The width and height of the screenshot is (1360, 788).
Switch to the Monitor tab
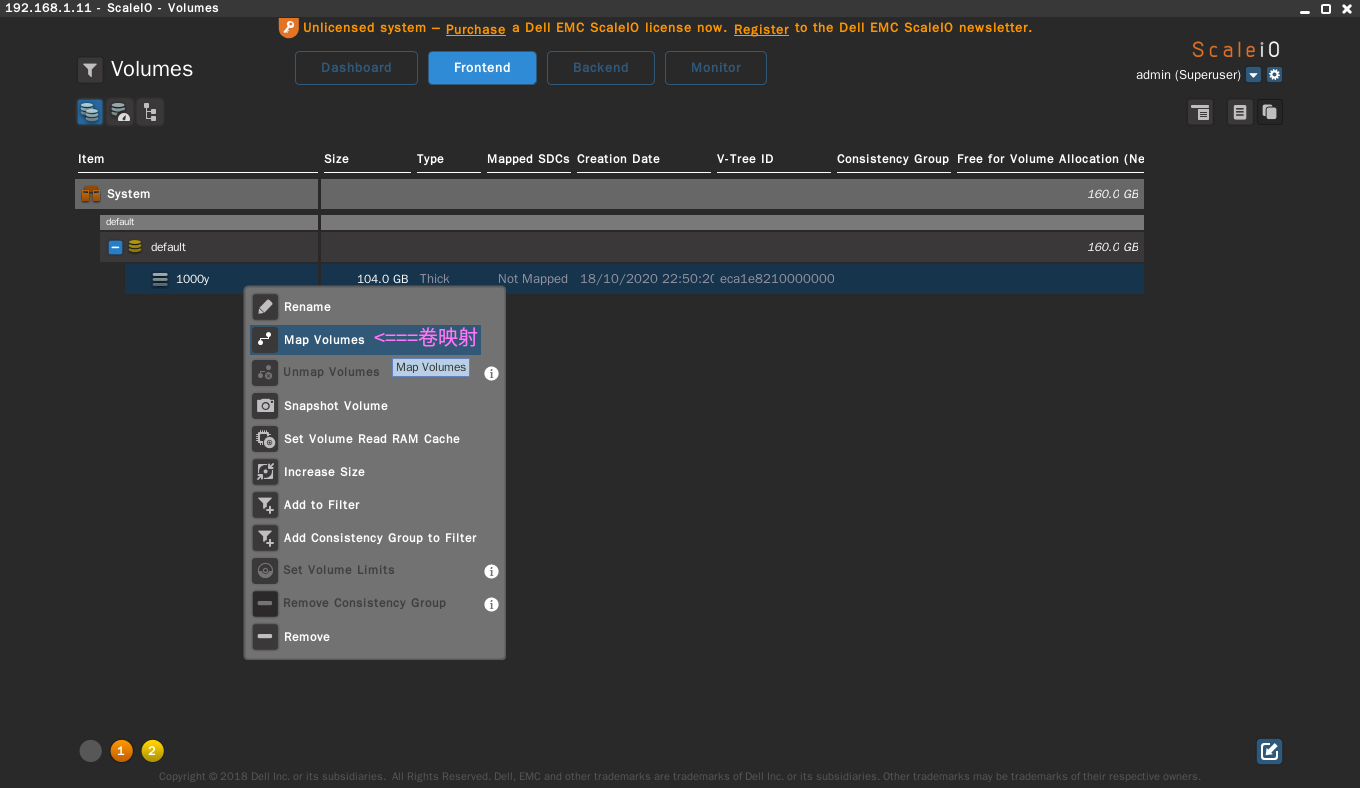pyautogui.click(x=716, y=68)
